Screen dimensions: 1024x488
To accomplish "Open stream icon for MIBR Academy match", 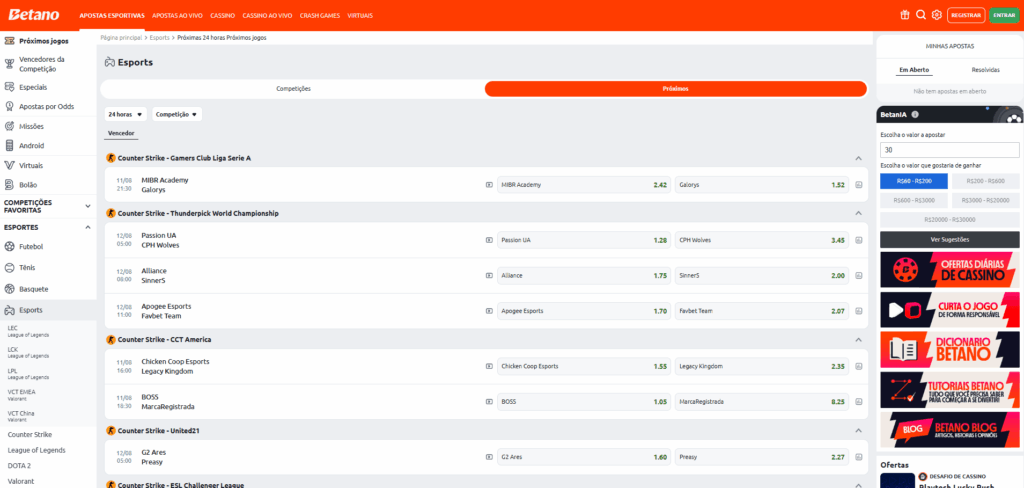I will [489, 185].
